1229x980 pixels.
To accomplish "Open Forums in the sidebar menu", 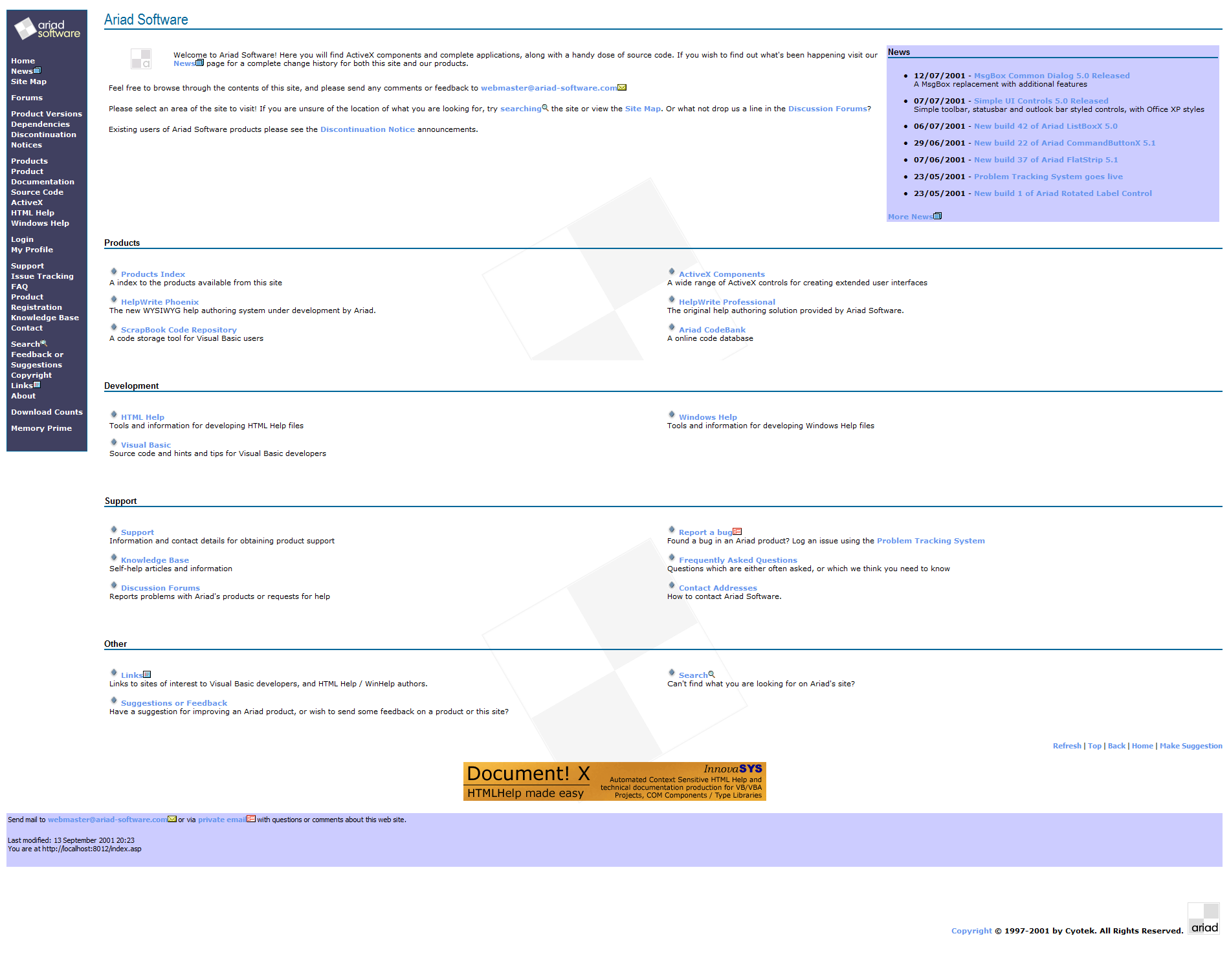I will pyautogui.click(x=27, y=98).
